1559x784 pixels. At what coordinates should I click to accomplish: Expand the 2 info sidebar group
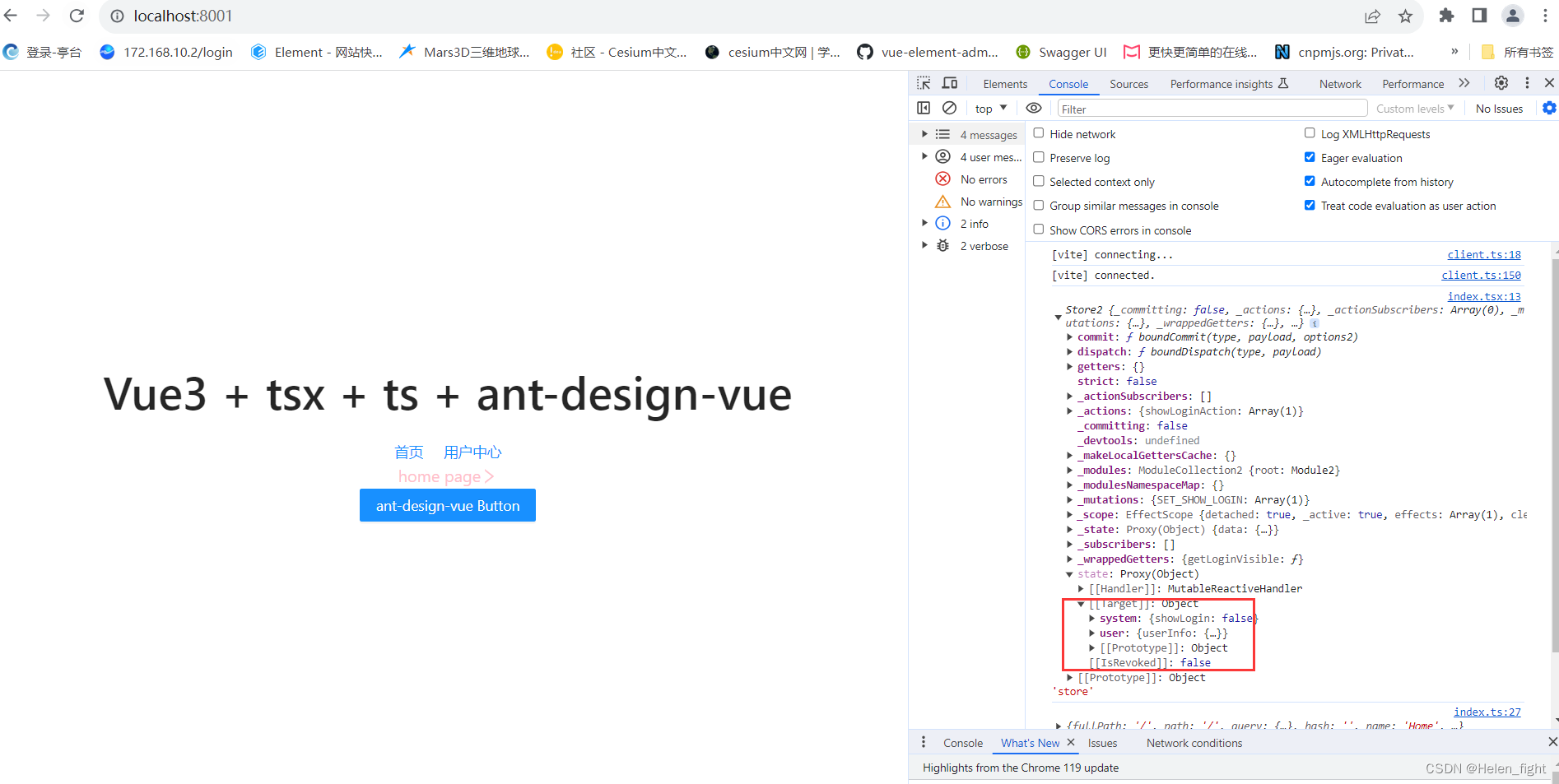click(924, 223)
